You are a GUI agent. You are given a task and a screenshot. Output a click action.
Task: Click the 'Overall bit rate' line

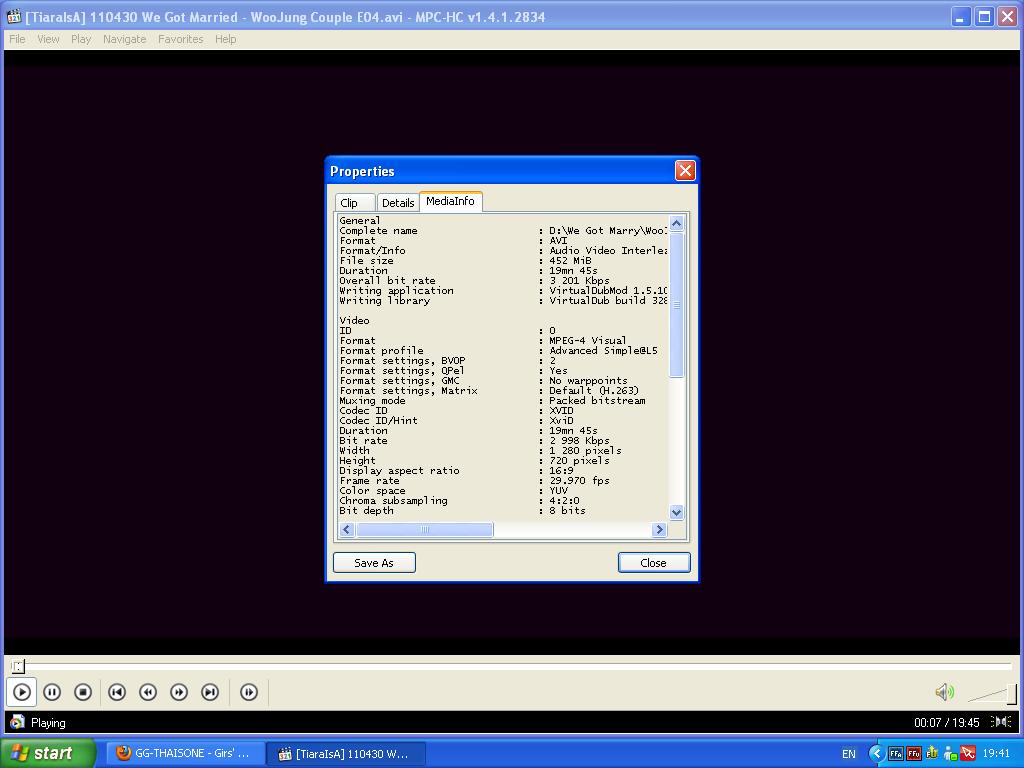(475, 281)
